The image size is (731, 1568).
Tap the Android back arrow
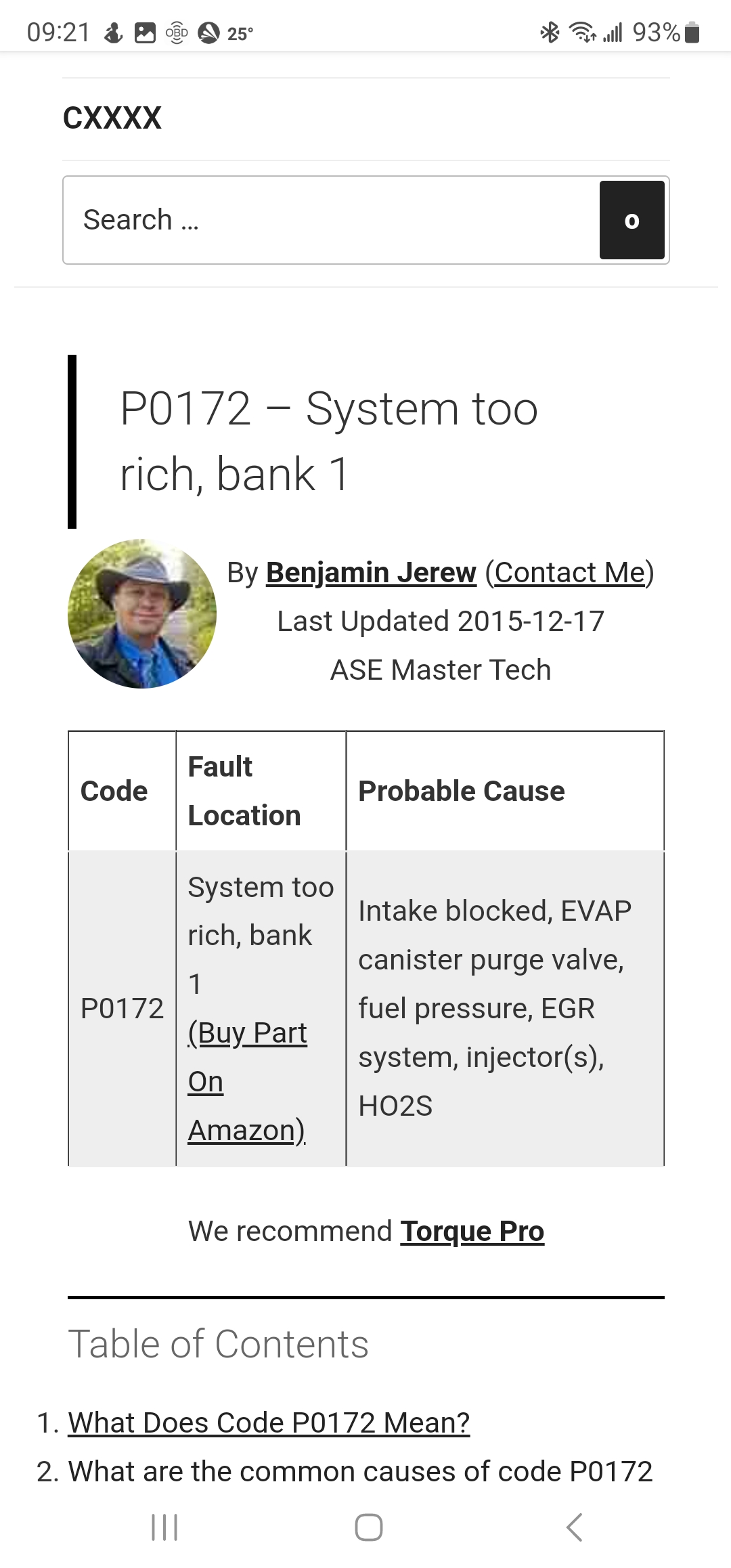pos(574,1527)
